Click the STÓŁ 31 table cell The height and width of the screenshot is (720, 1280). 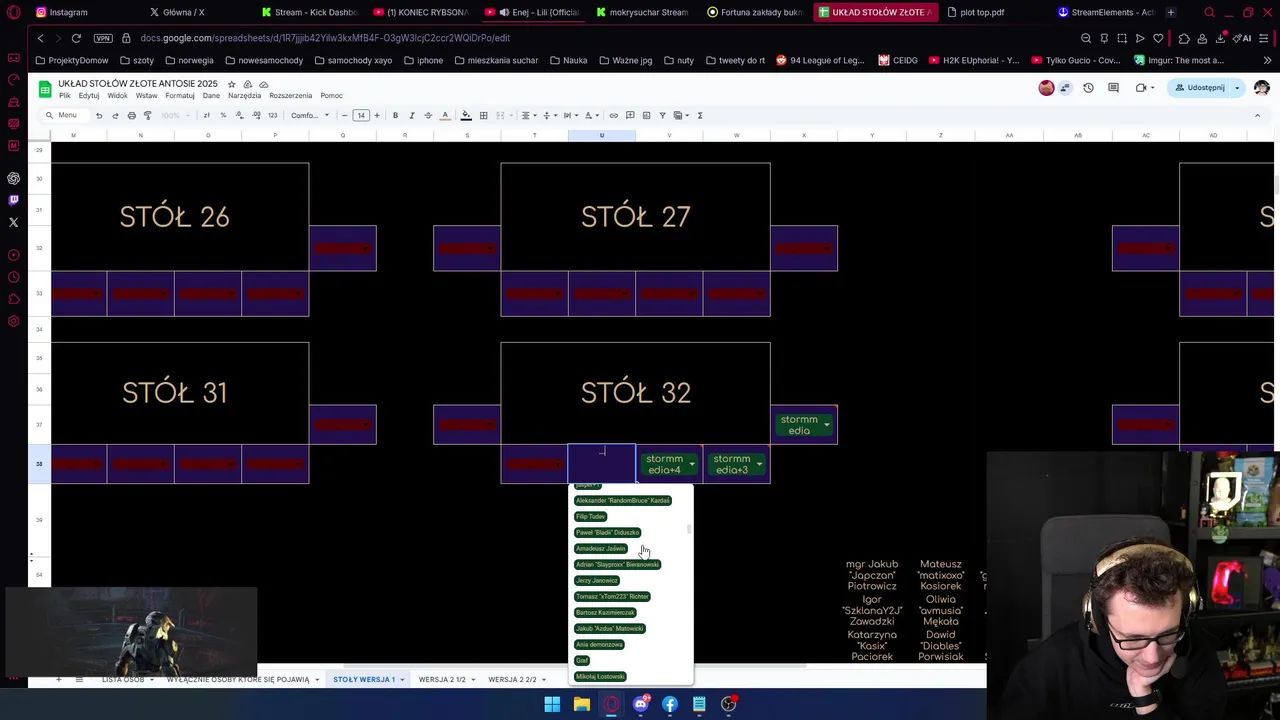click(x=174, y=393)
